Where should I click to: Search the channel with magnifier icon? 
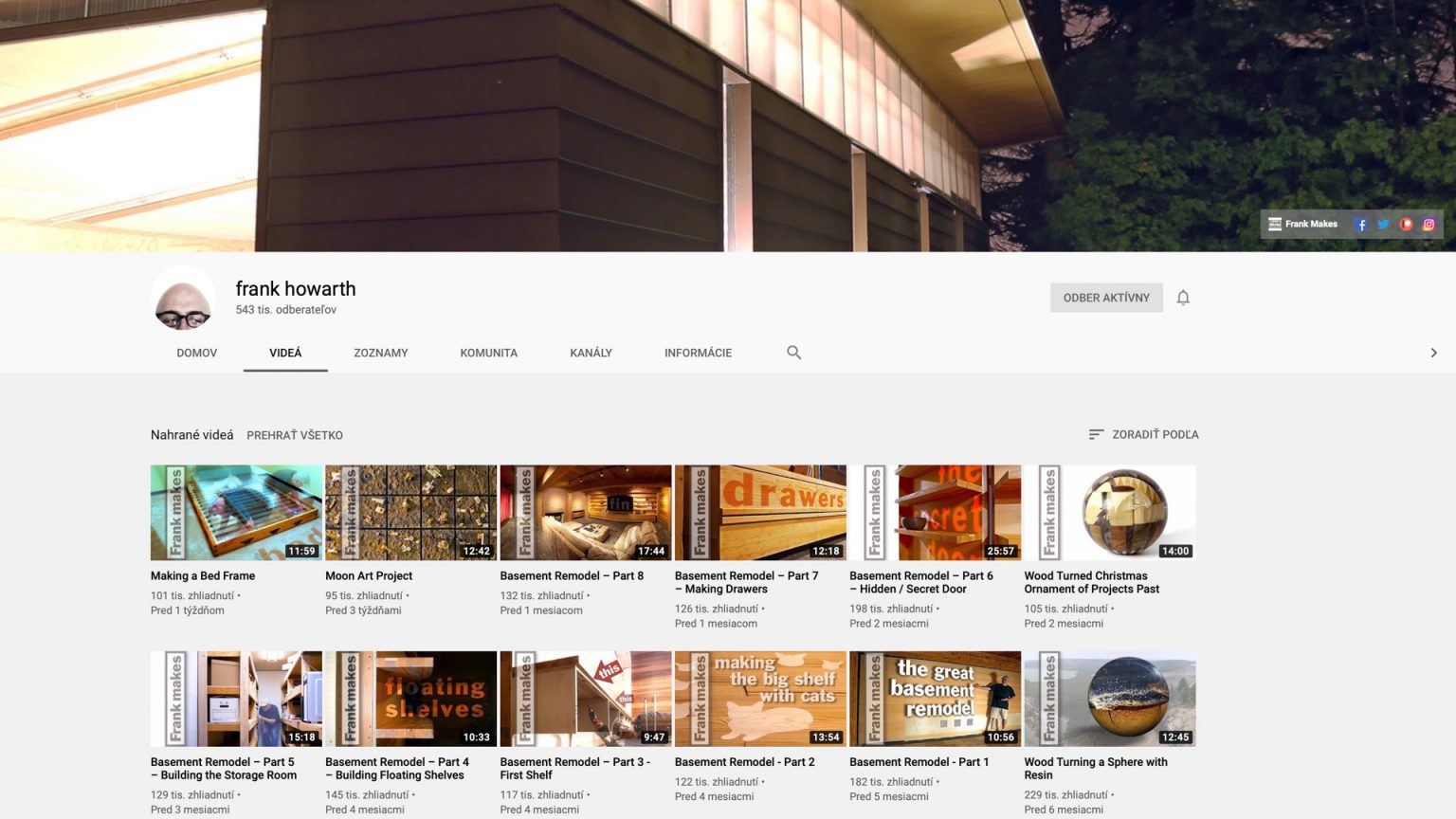click(794, 353)
